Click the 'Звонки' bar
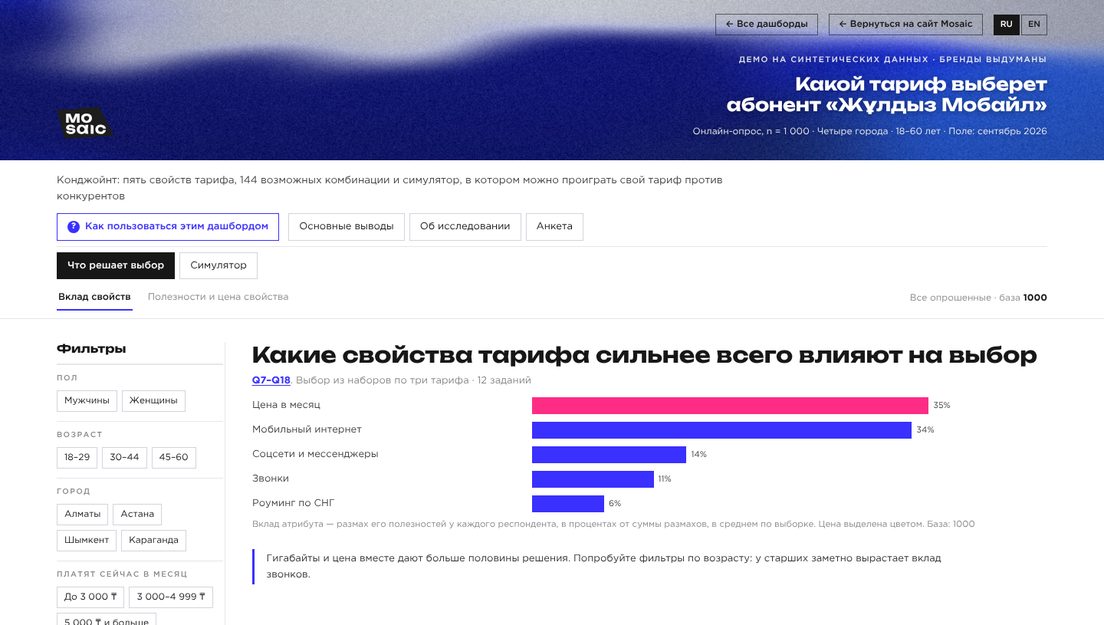 point(593,479)
